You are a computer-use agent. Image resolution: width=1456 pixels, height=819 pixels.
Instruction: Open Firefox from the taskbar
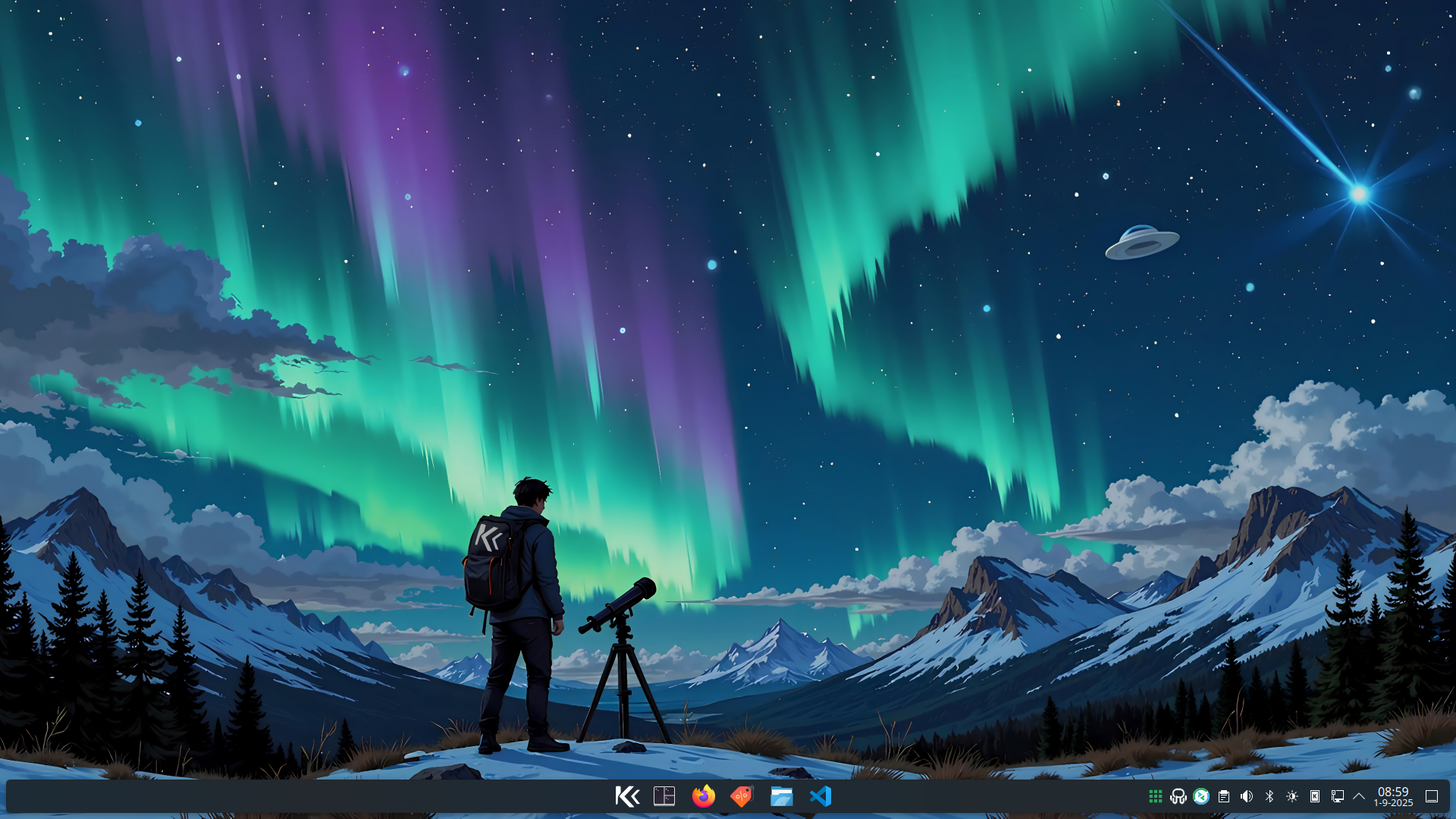tap(704, 796)
